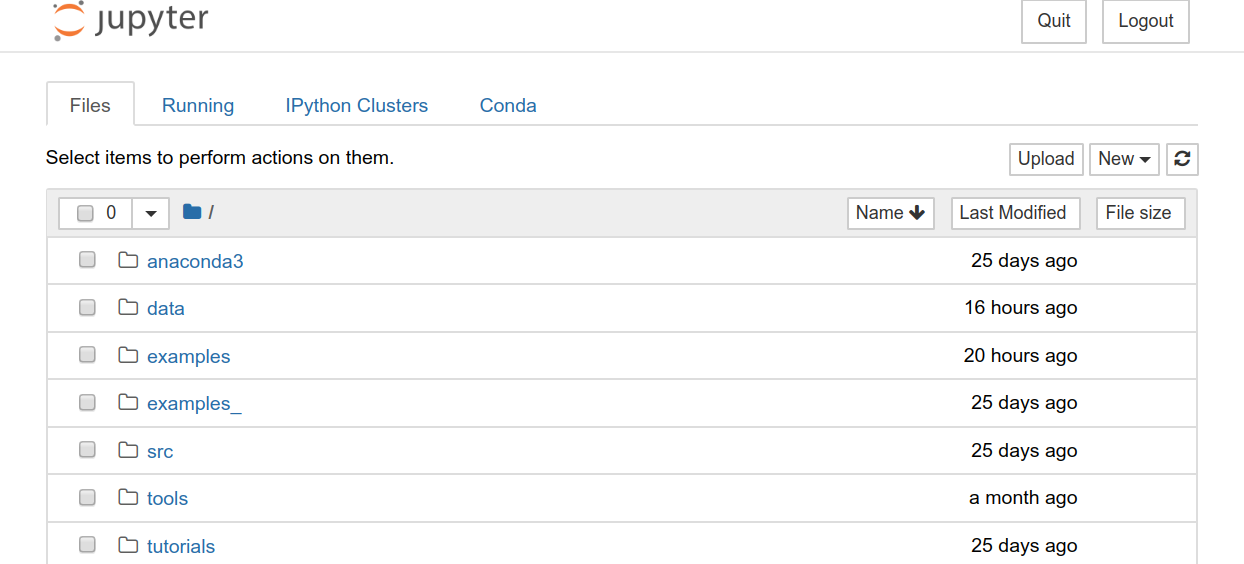Viewport: 1244px width, 564px height.
Task: Click the refresh notebook list icon
Action: (1182, 159)
